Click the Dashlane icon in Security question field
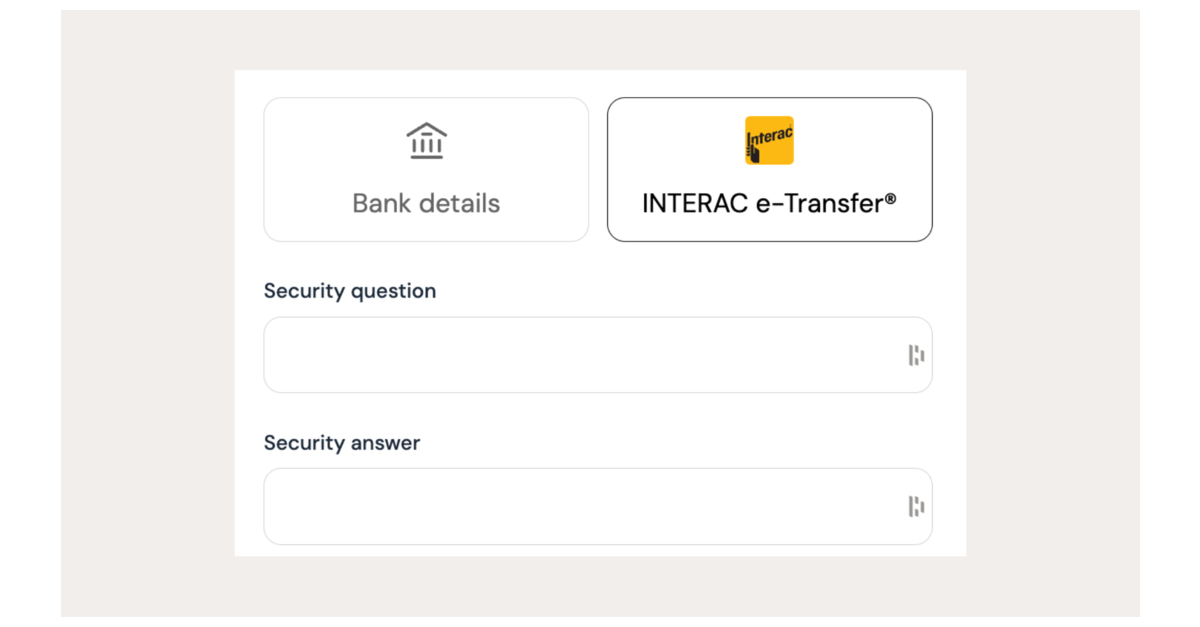 point(917,354)
